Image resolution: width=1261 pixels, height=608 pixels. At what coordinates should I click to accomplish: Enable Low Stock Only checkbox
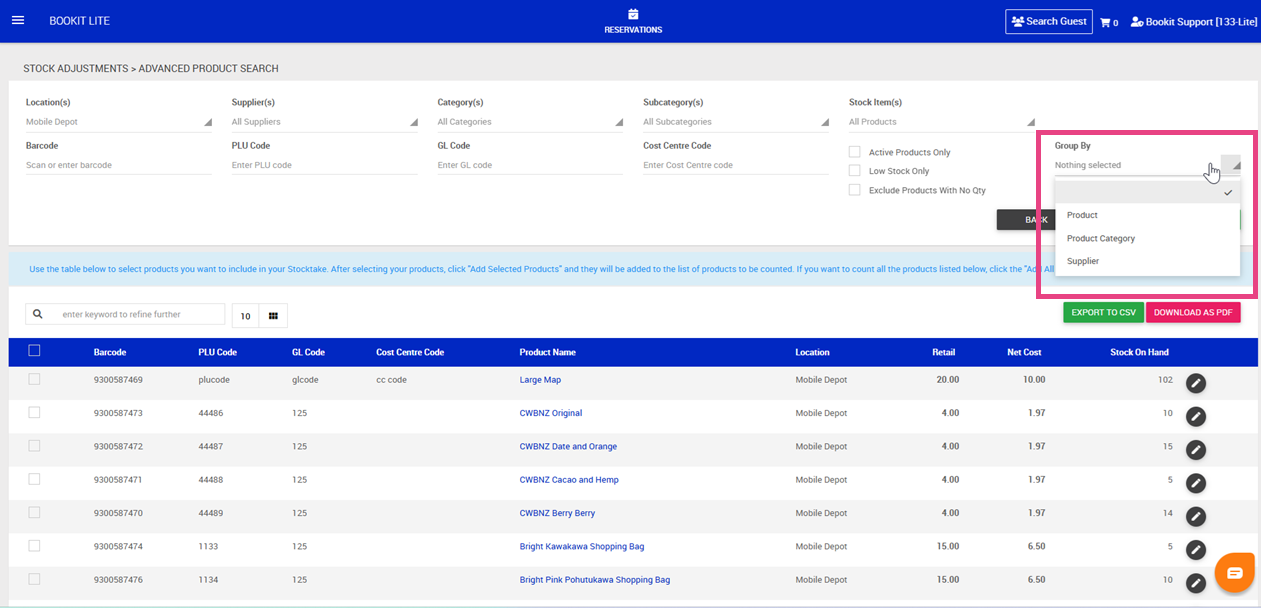tap(854, 171)
